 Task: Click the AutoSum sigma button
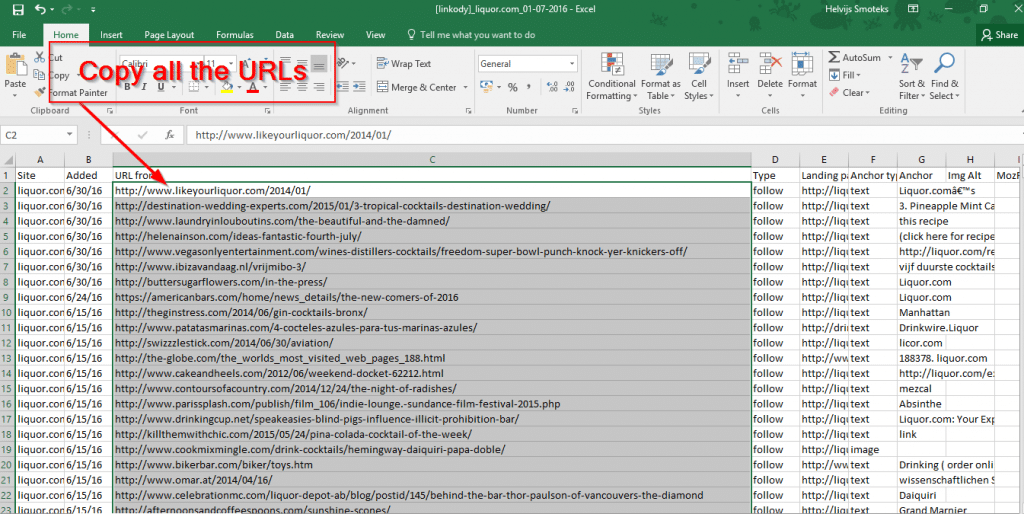coord(834,57)
